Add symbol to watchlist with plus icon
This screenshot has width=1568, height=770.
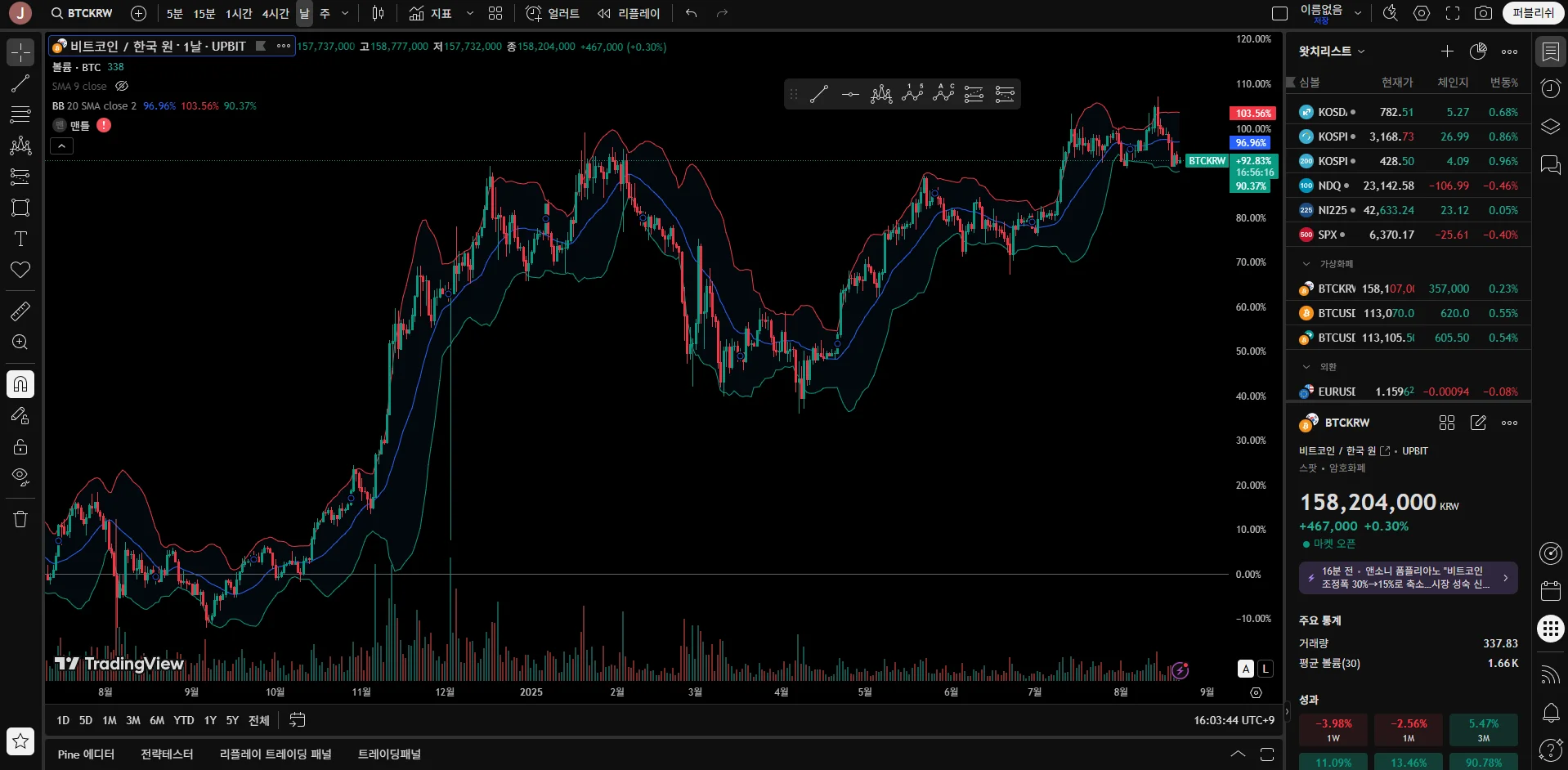coord(1447,51)
